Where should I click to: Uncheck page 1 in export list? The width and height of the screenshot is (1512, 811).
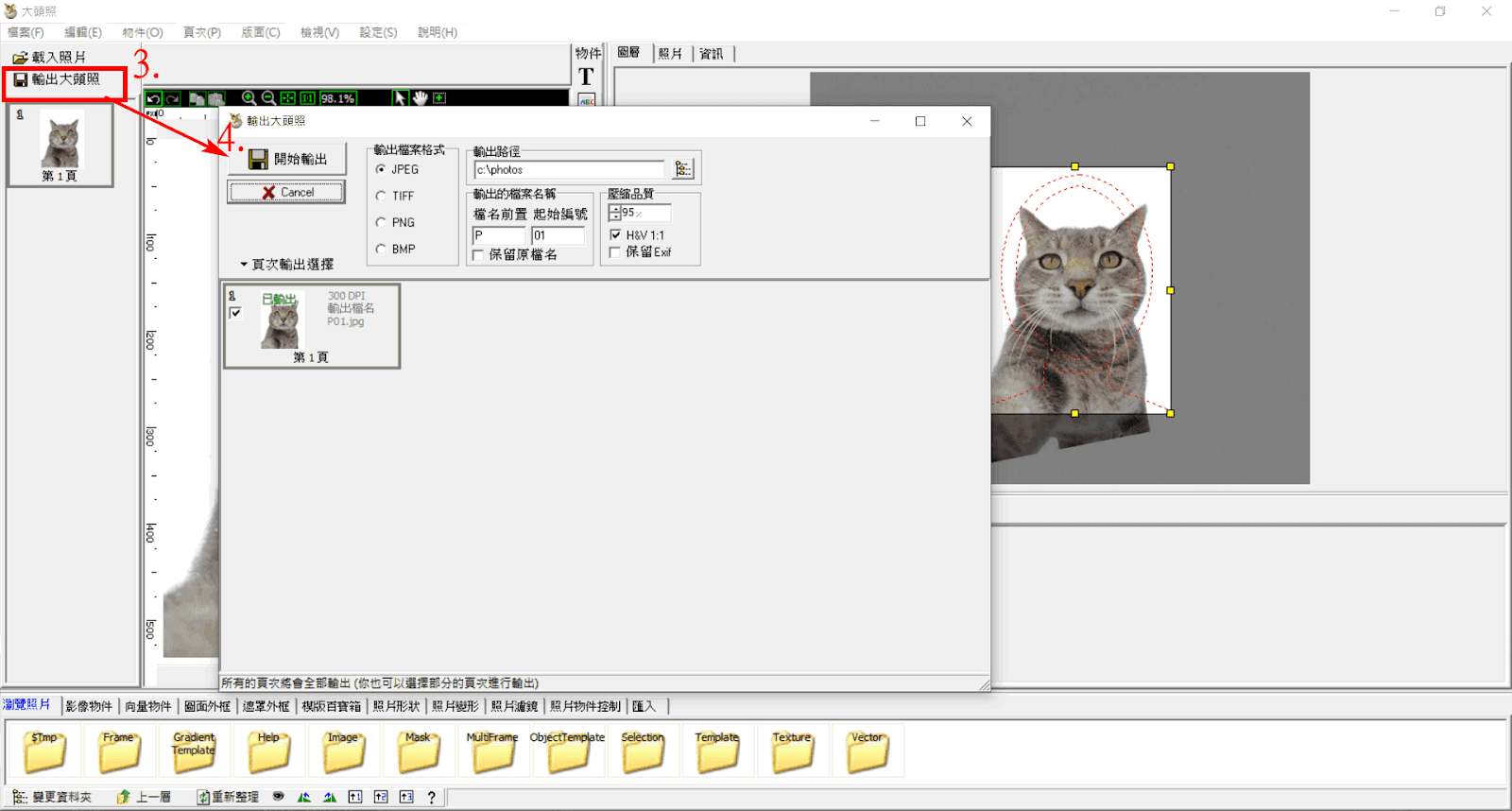click(x=235, y=312)
